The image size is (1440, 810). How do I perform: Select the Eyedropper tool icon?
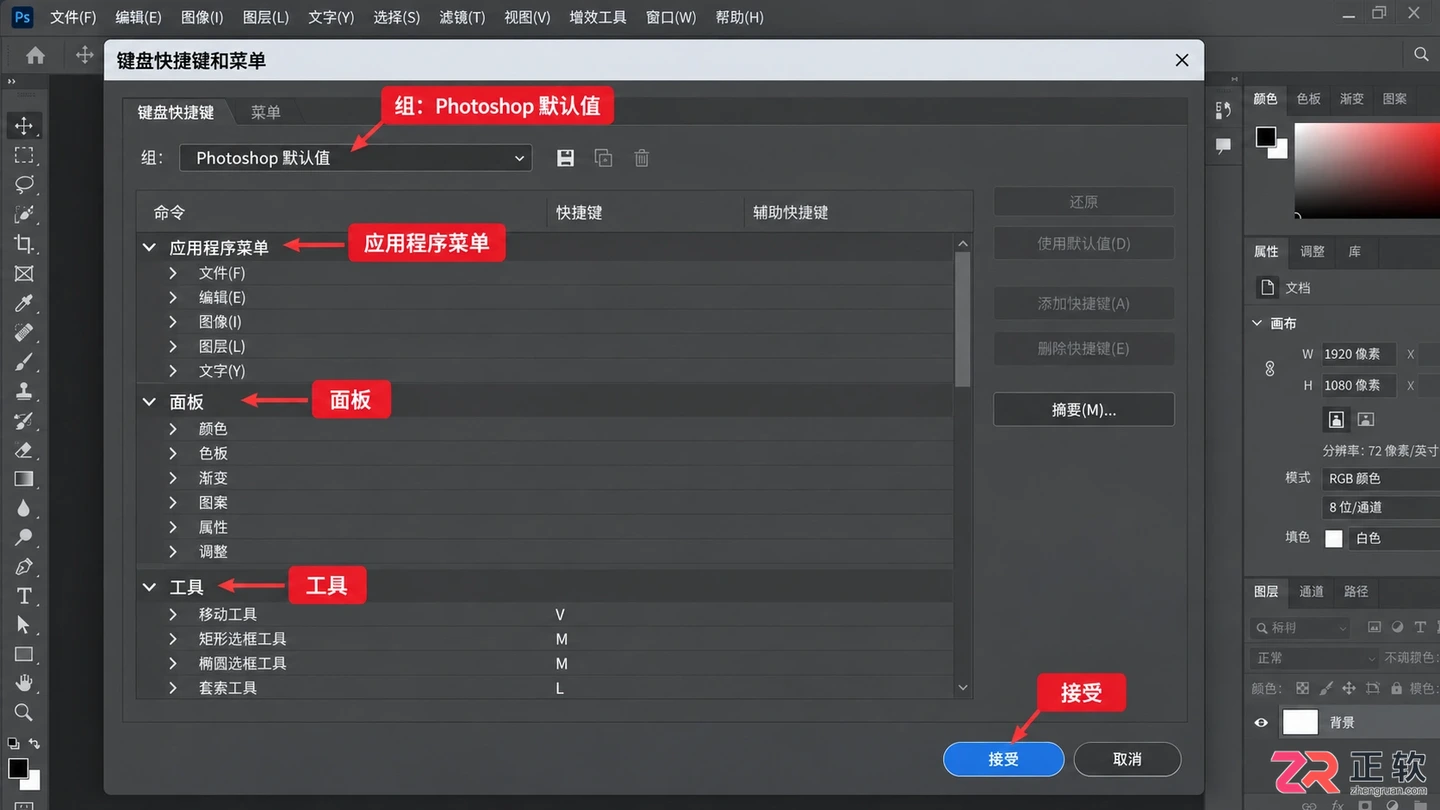(24, 303)
